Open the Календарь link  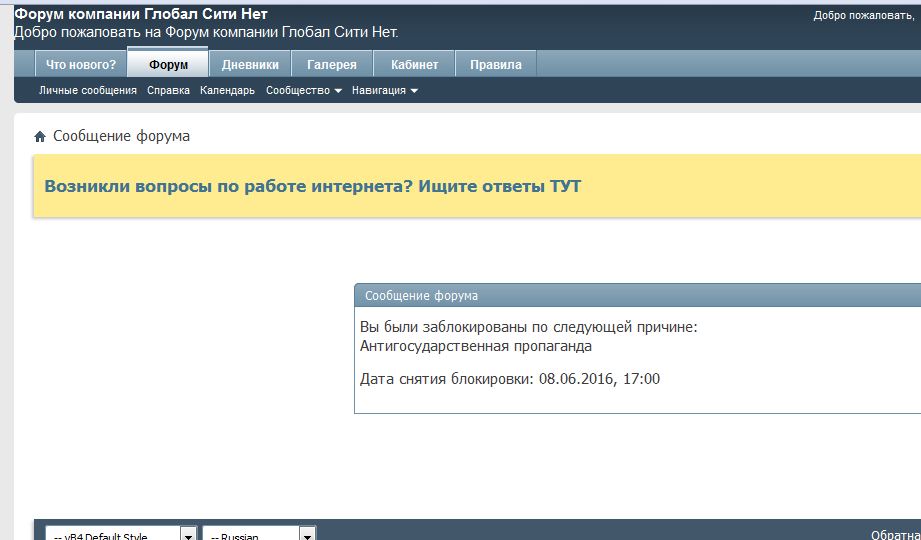(227, 90)
